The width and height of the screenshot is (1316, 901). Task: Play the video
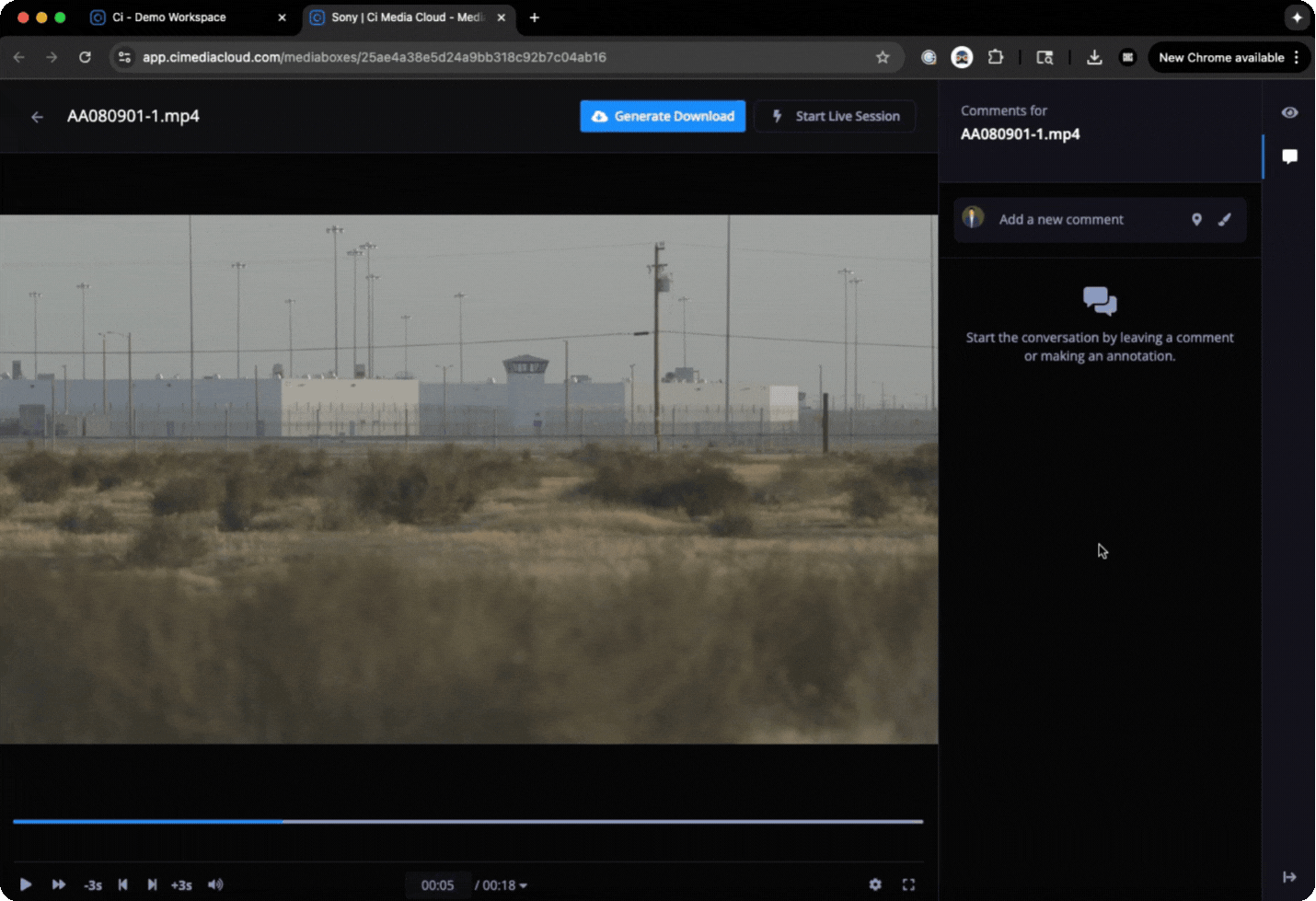pos(26,884)
